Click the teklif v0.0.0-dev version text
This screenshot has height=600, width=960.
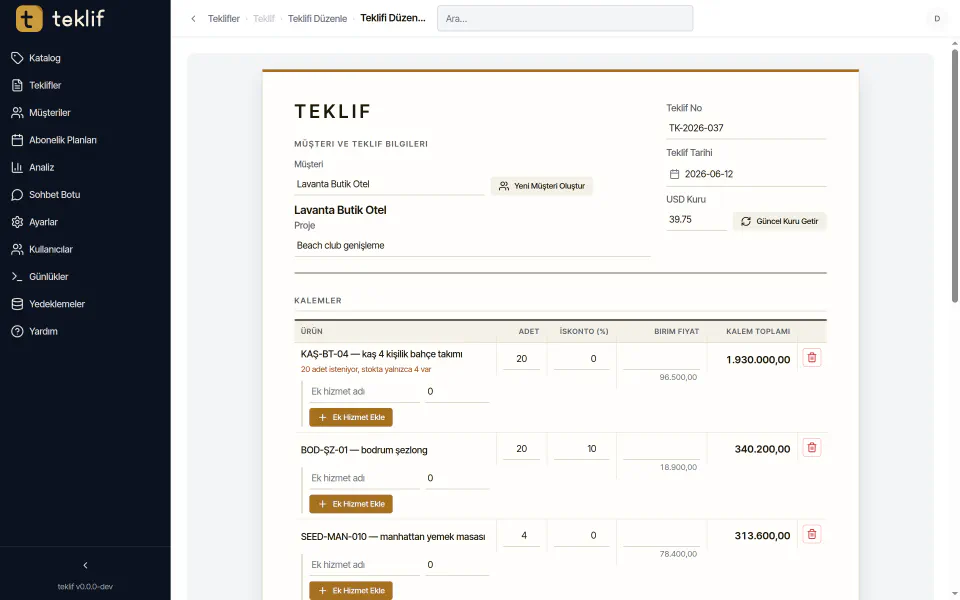coord(85,587)
